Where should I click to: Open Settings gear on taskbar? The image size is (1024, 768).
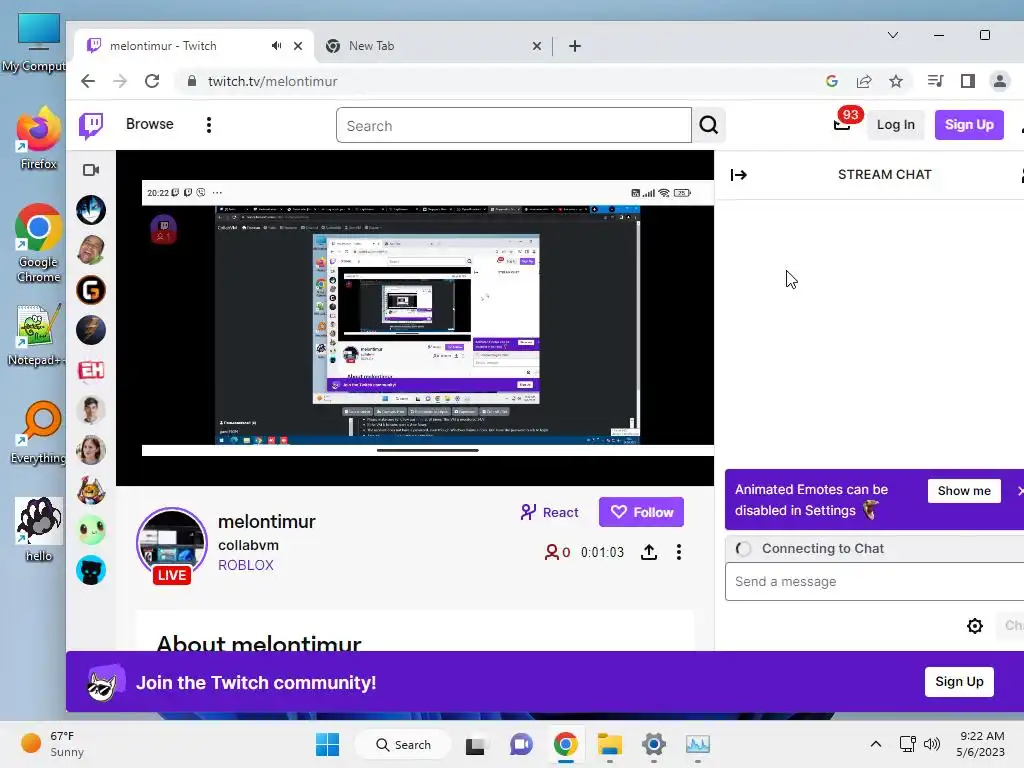click(x=653, y=744)
